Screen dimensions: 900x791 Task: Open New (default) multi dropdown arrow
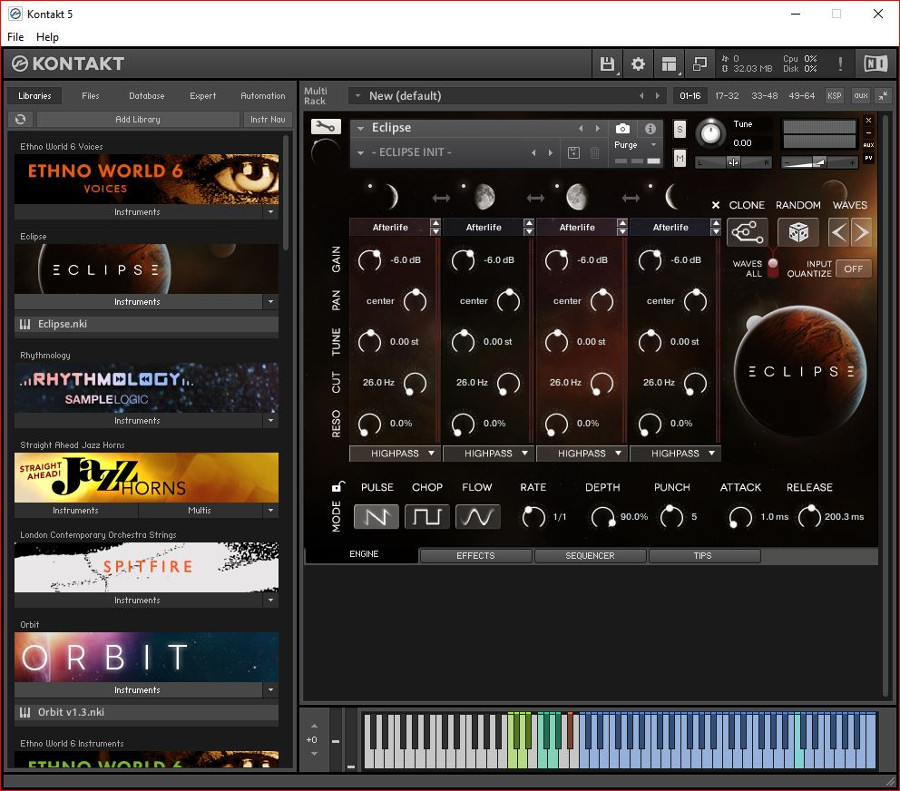click(358, 96)
